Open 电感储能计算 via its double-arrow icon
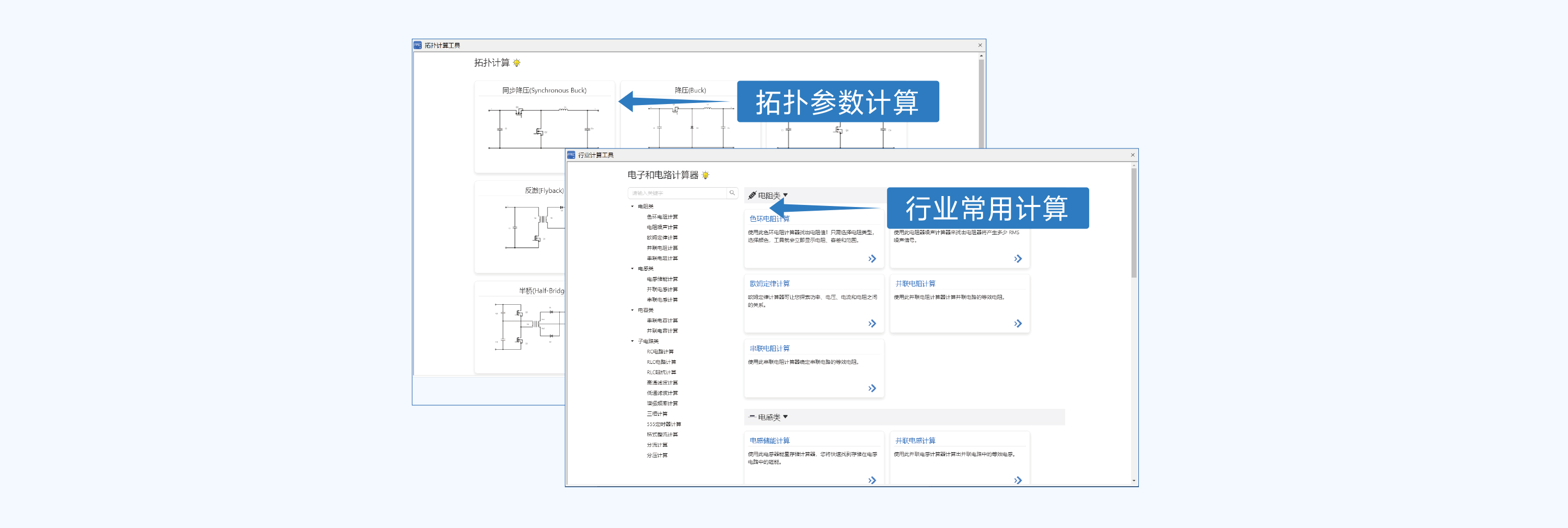The height and width of the screenshot is (528, 1568). 872,480
